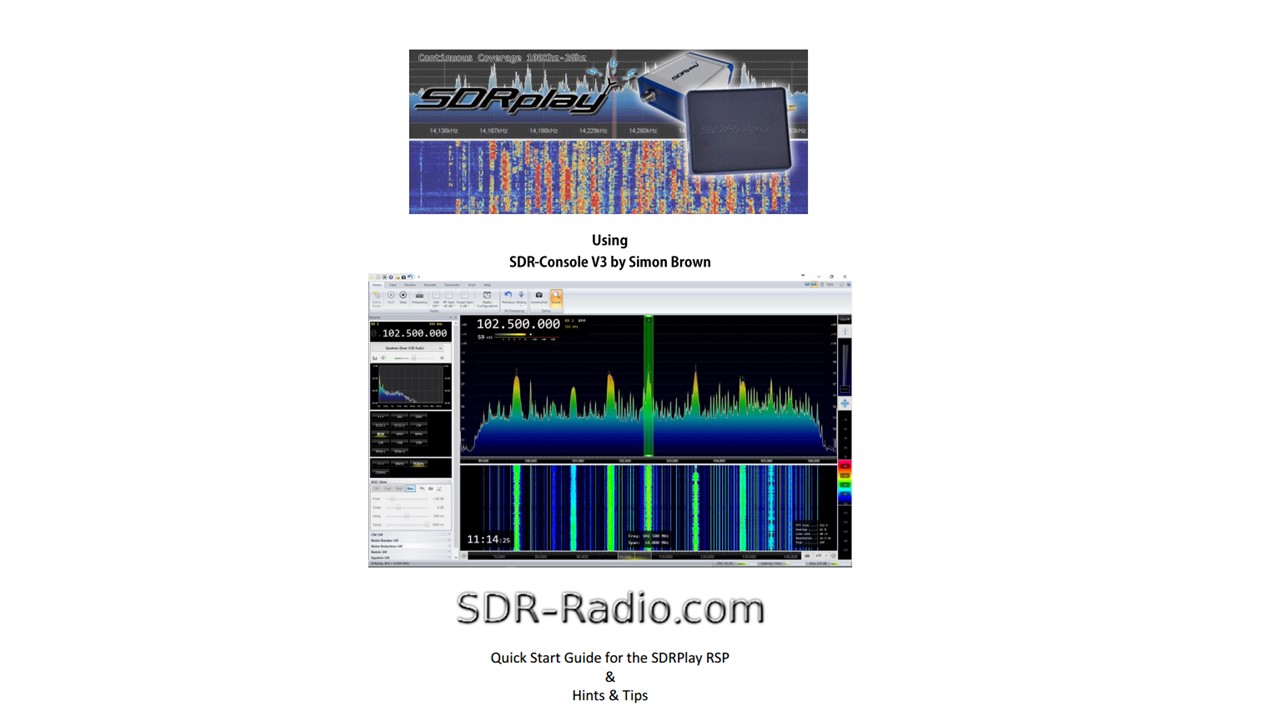The image size is (1280, 720).
Task: Adjust the AGC Decay slider
Action: (x=407, y=525)
